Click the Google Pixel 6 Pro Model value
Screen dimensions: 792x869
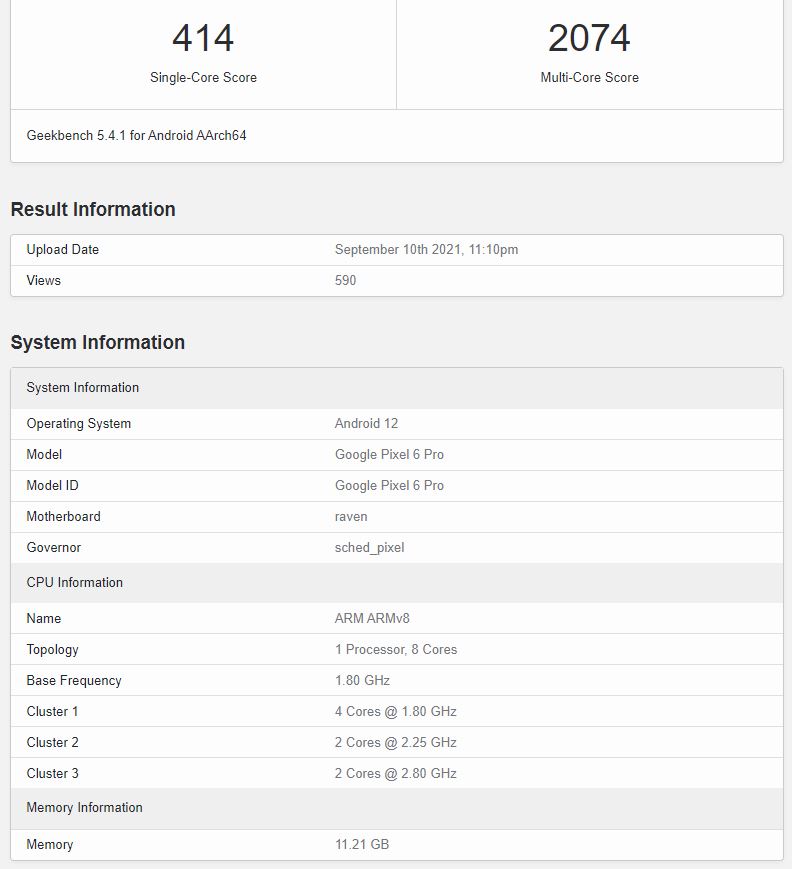coord(389,454)
